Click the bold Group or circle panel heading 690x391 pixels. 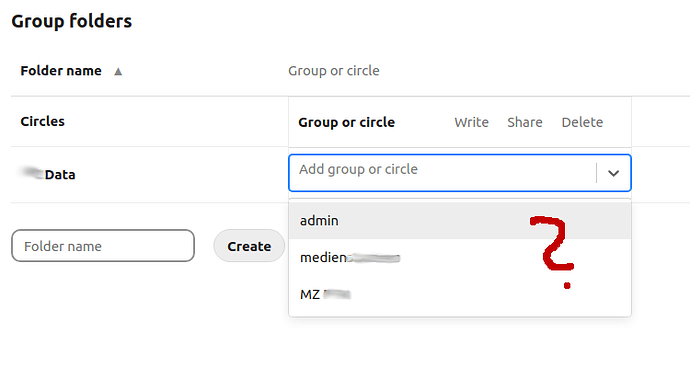(x=346, y=122)
